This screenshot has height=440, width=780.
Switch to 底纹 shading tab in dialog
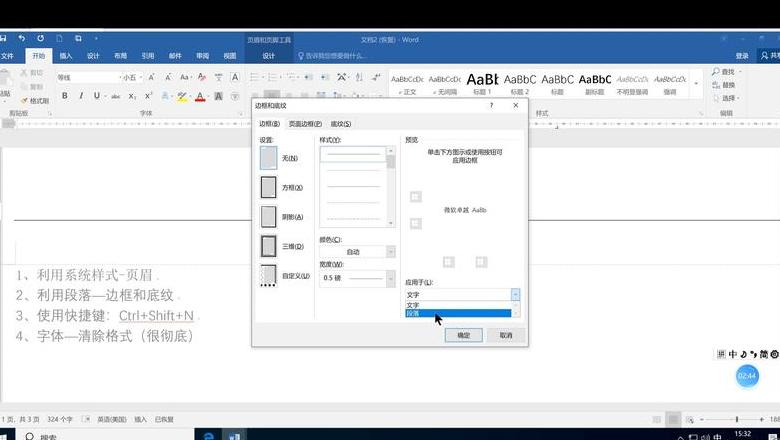pos(341,124)
